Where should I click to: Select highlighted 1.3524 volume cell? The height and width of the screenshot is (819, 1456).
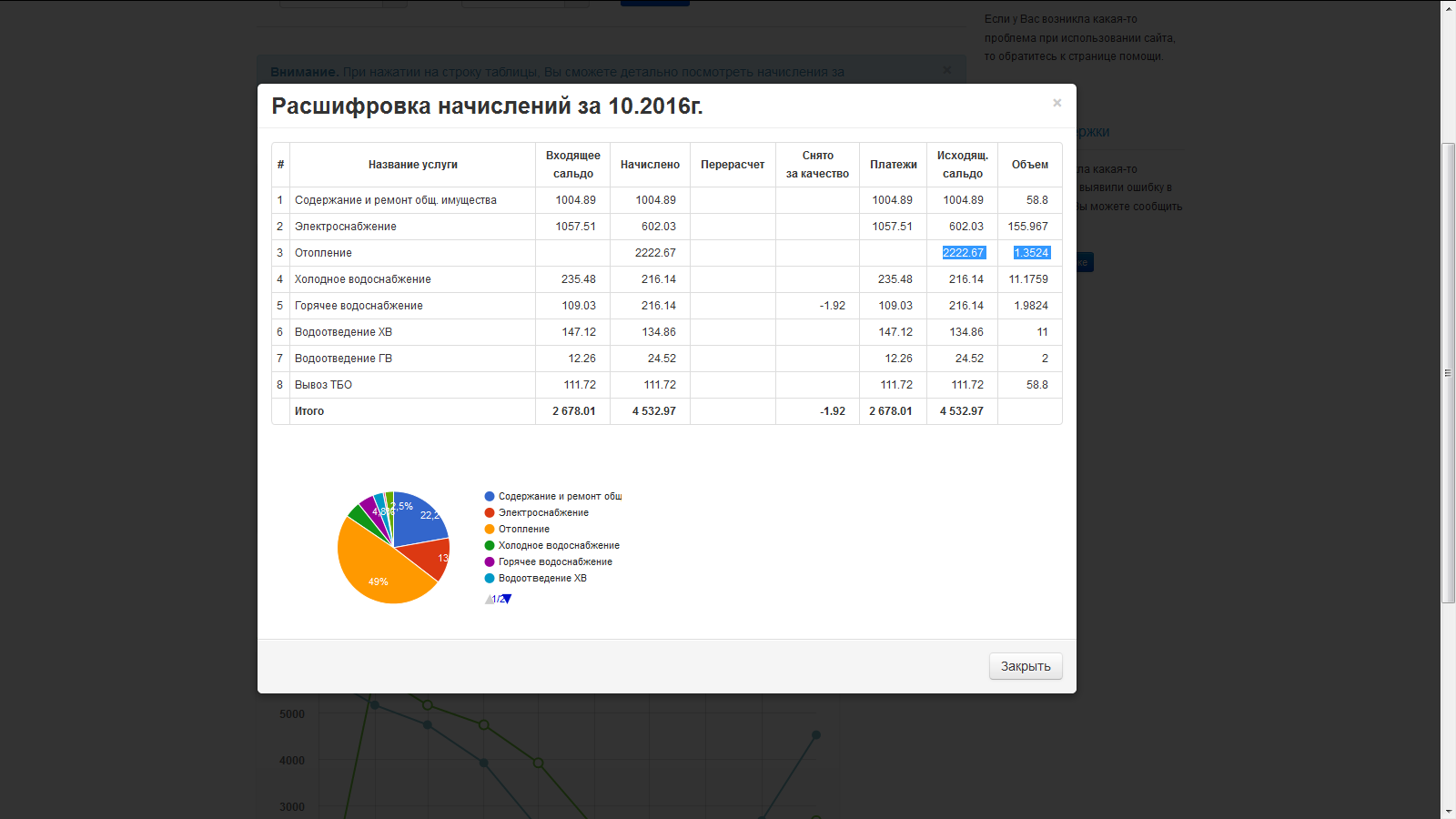tap(1031, 253)
